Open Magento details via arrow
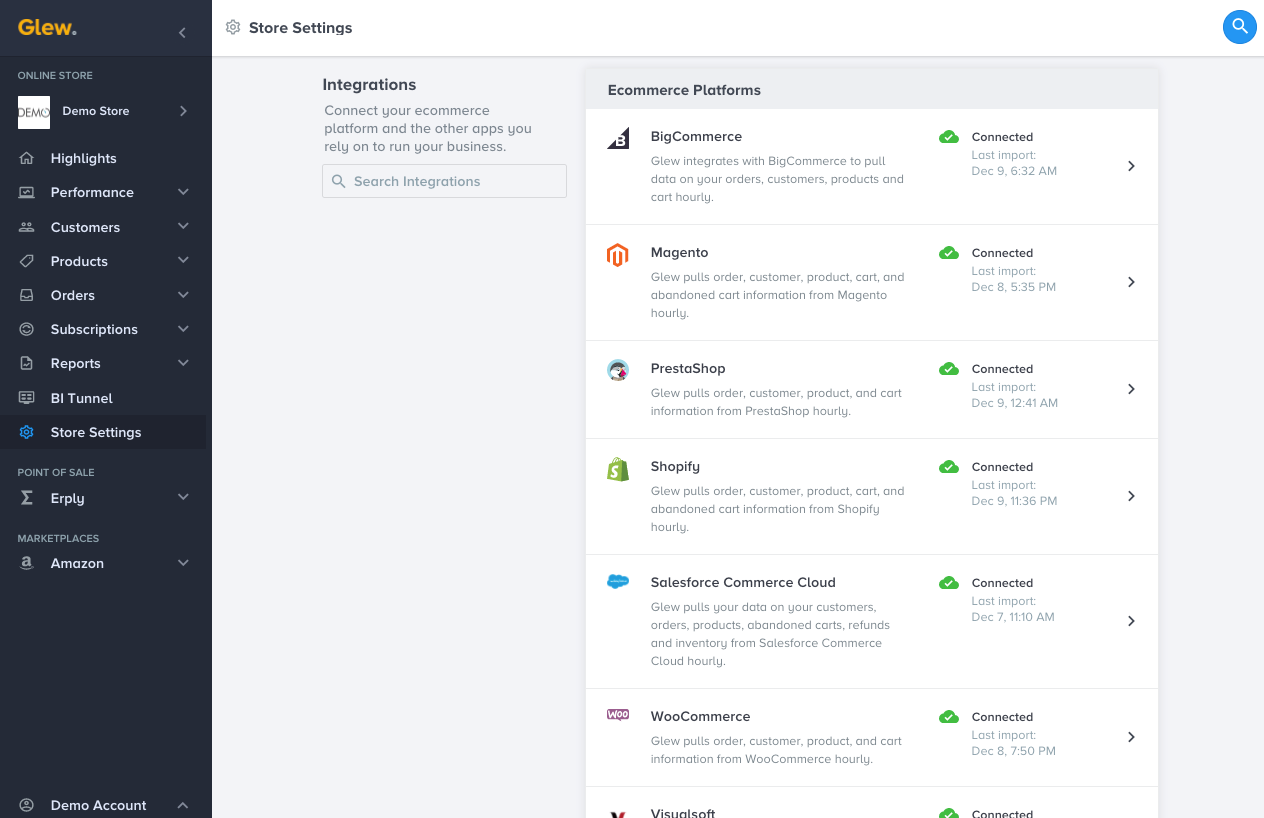The height and width of the screenshot is (818, 1264). (1131, 282)
